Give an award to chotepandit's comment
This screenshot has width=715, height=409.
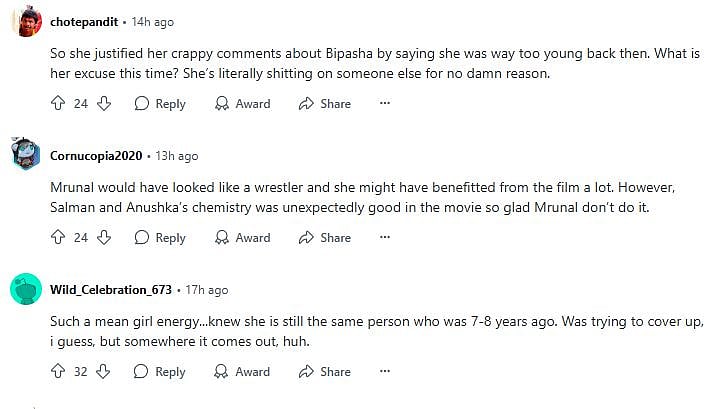[x=242, y=104]
